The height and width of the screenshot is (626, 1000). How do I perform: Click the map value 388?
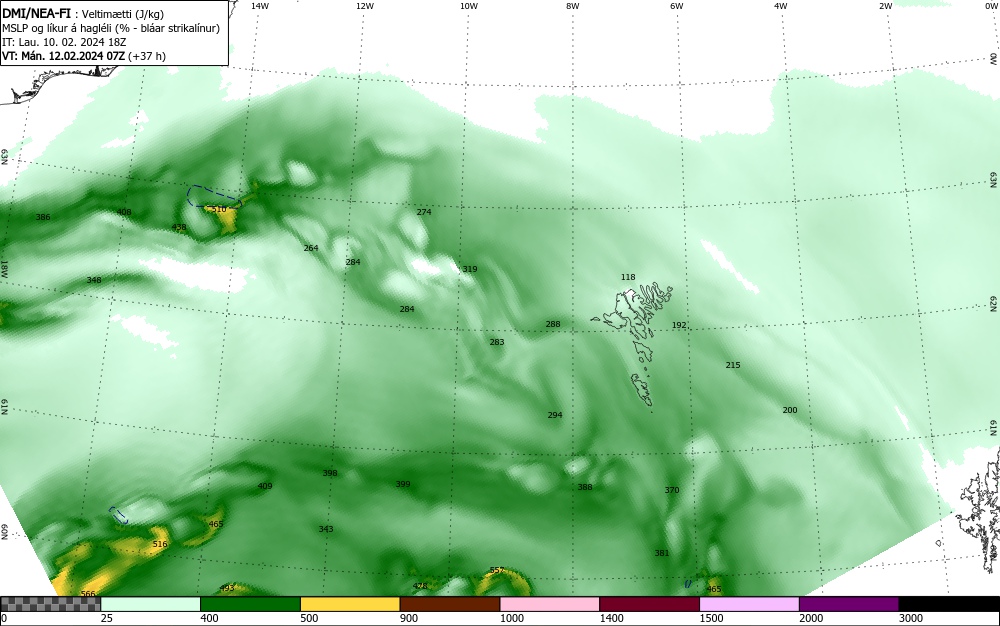(x=585, y=487)
